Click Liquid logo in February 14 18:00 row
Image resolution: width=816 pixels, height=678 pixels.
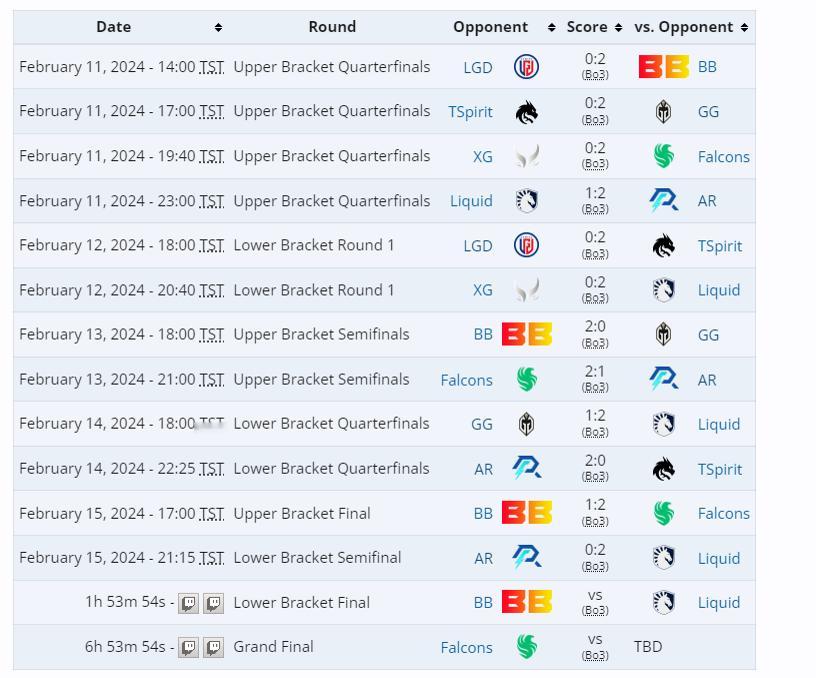(x=664, y=424)
